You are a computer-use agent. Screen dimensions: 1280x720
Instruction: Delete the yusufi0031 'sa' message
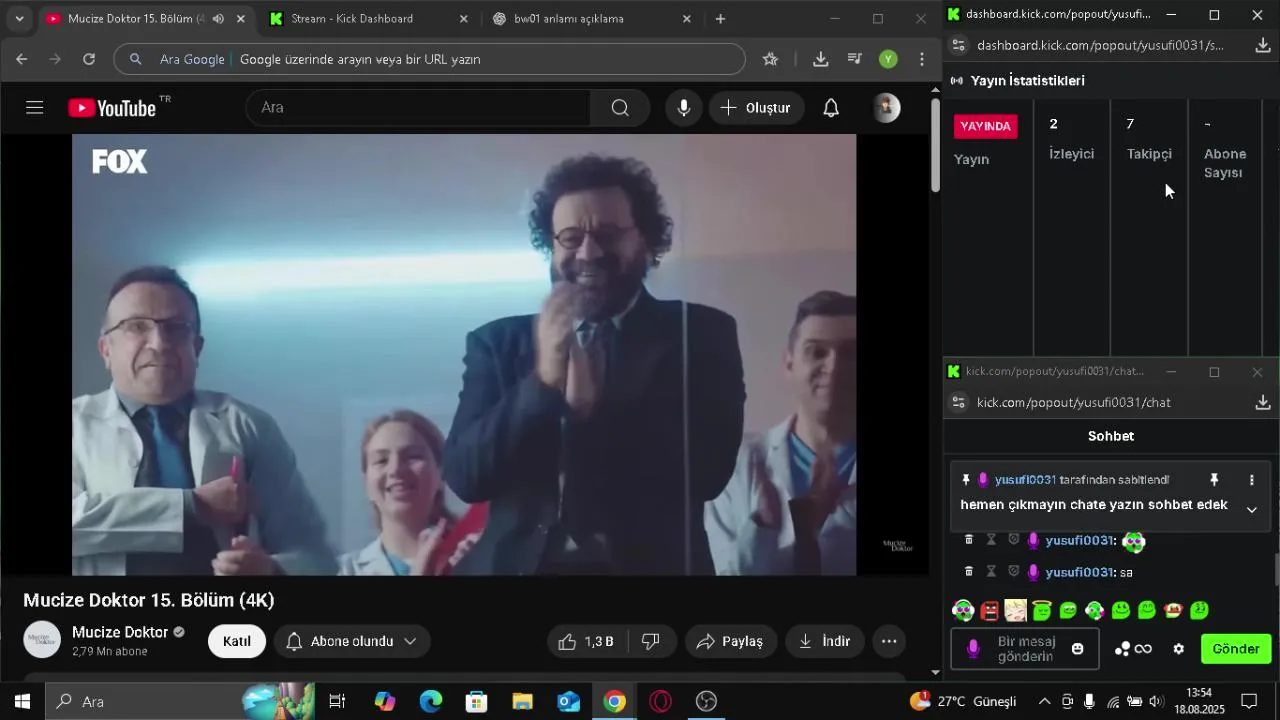tap(968, 572)
